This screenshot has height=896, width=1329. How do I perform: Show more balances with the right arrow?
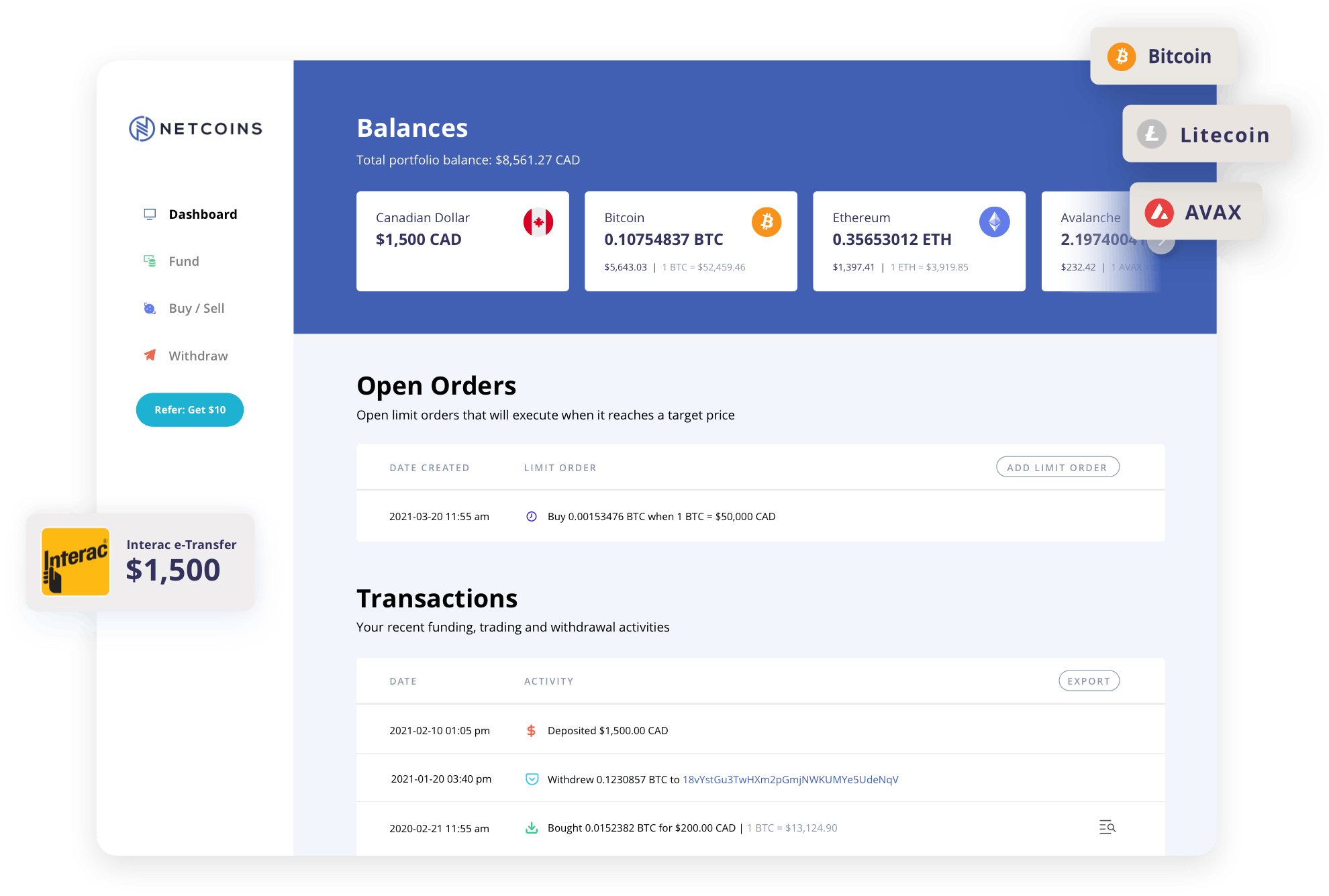(1161, 241)
